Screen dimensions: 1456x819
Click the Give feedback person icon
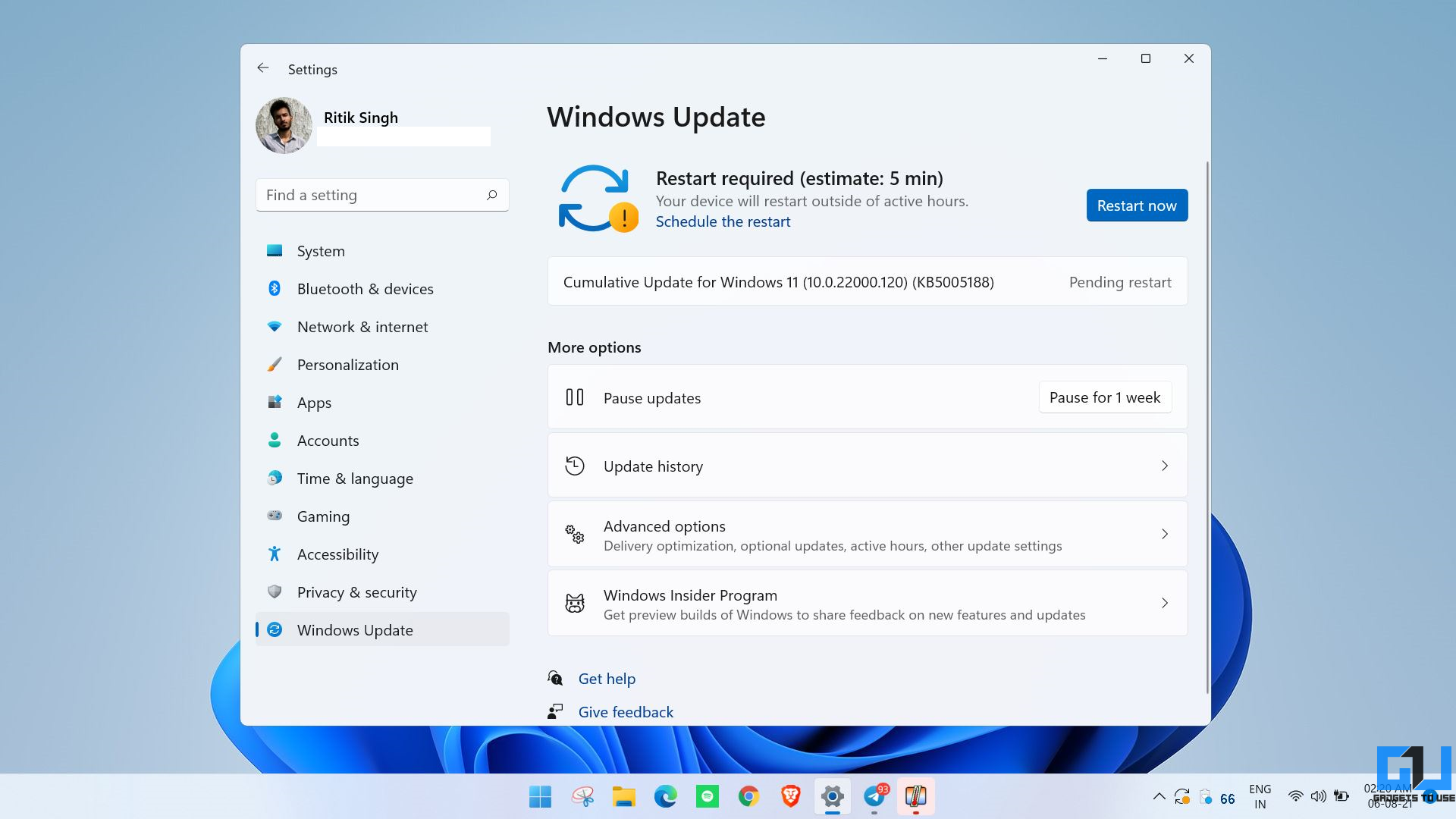(x=555, y=711)
